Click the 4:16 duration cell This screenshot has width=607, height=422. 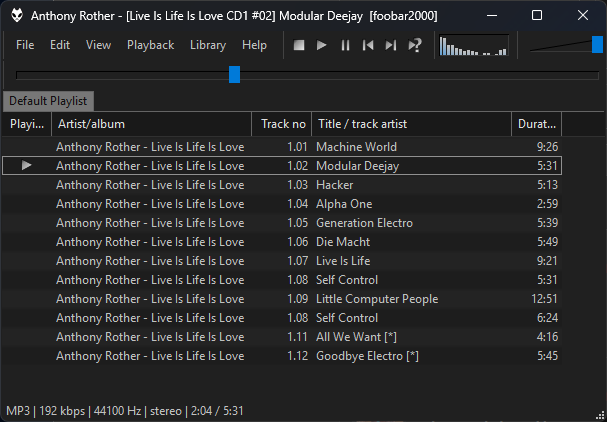tap(547, 336)
